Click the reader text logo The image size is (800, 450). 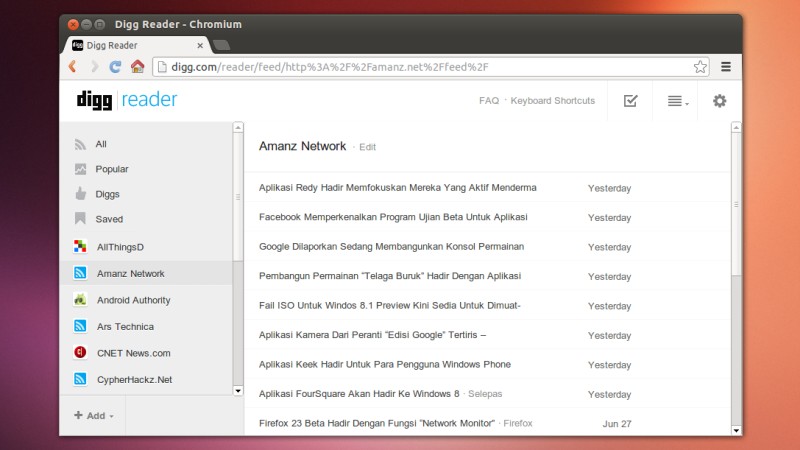149,99
